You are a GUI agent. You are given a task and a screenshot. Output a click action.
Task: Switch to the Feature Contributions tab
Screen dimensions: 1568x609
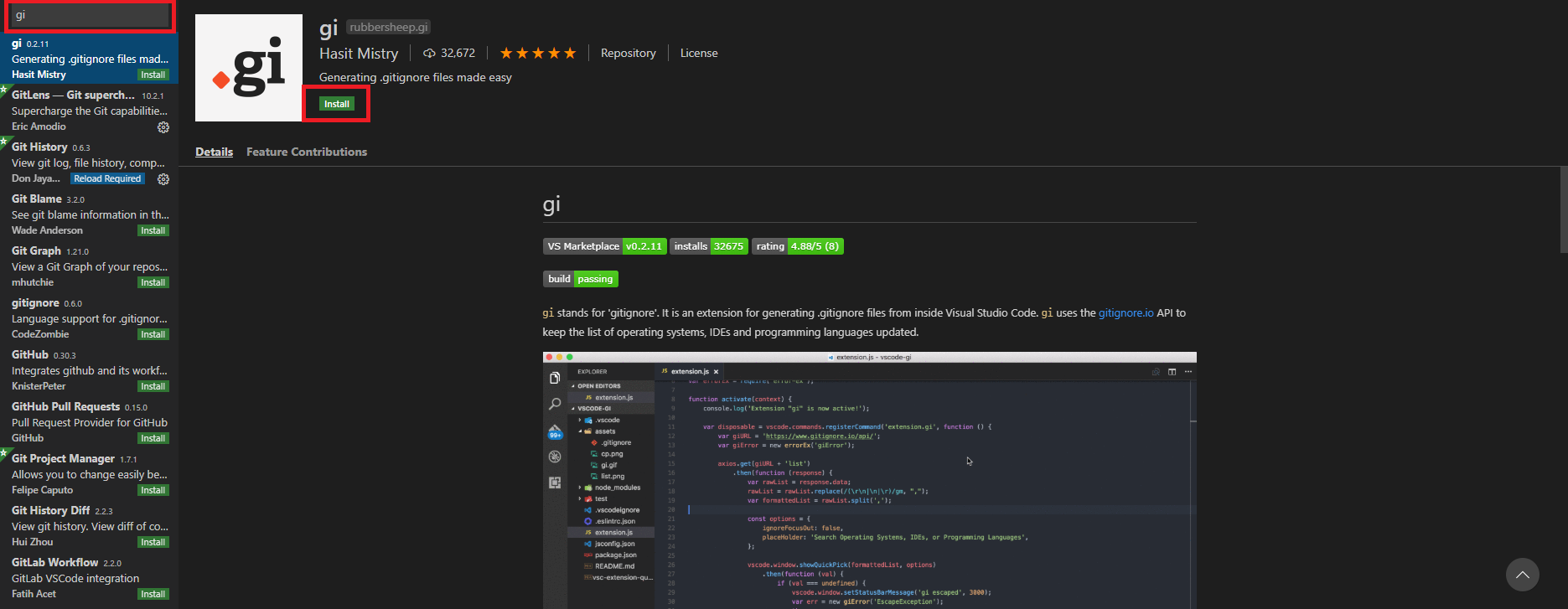(x=307, y=152)
